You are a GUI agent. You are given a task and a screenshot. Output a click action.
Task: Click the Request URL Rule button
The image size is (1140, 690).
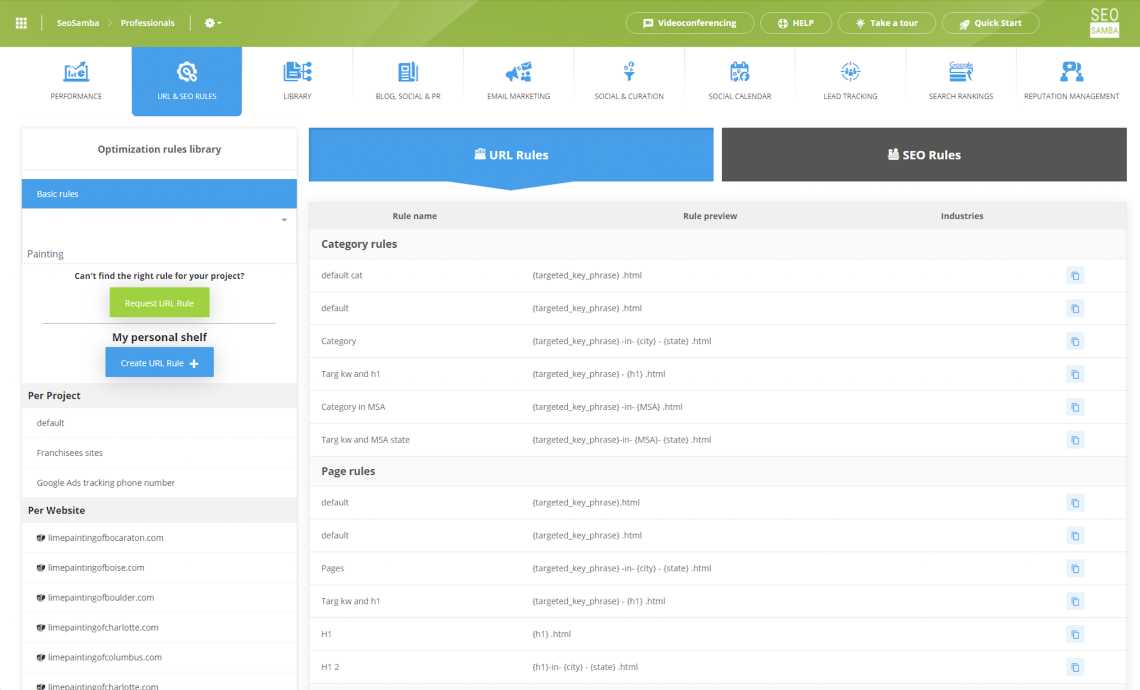tap(159, 302)
